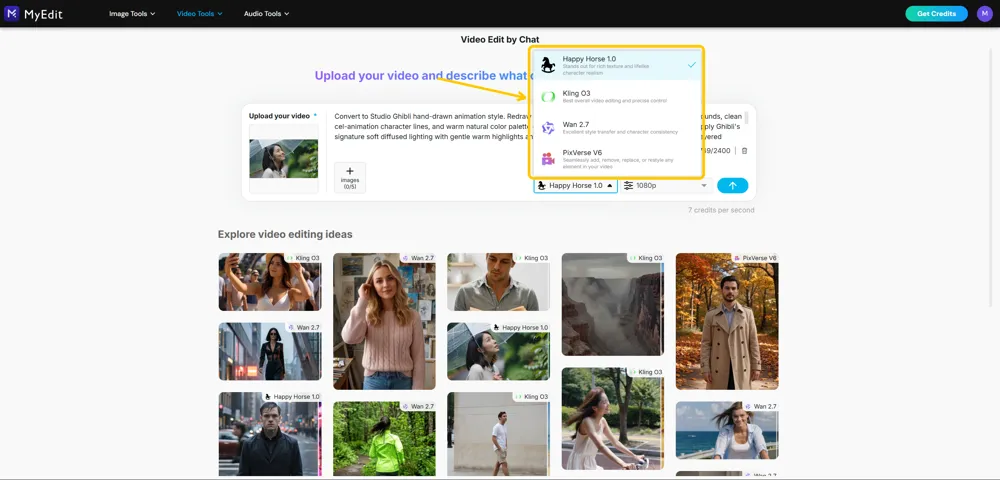Click the PixVerse V6 camera icon
Screen dimensions: 1000x480
(548, 159)
